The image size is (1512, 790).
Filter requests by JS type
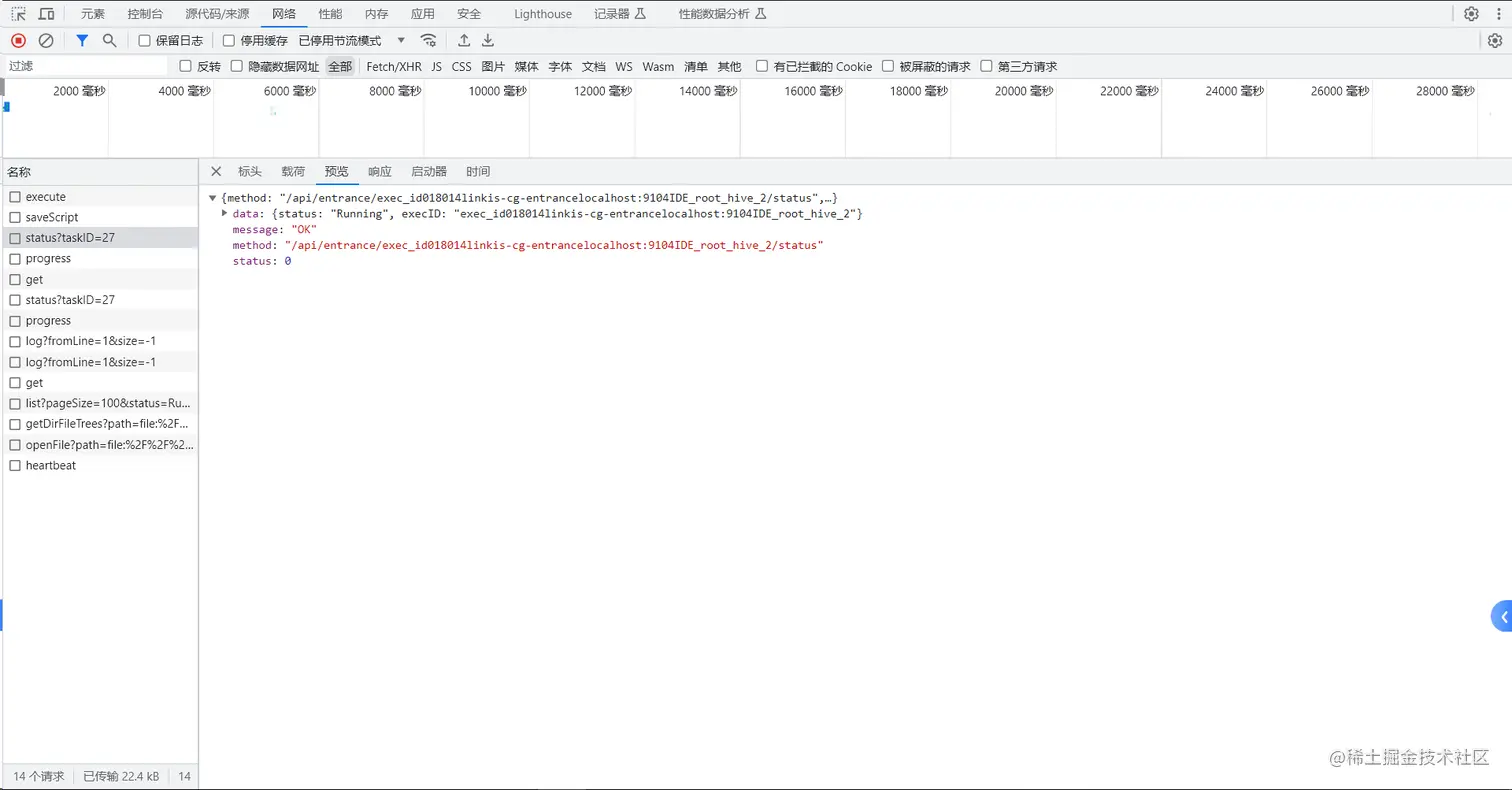click(x=437, y=66)
